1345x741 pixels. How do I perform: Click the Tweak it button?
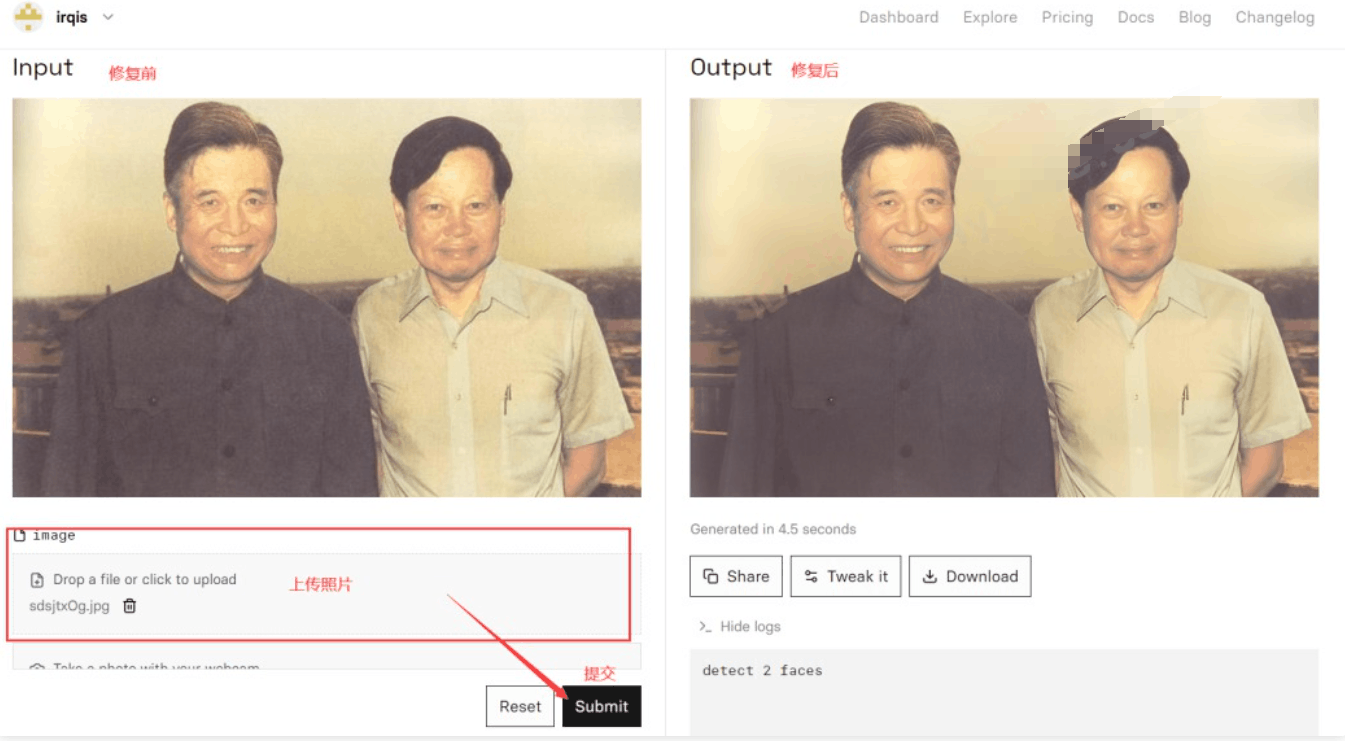click(x=846, y=576)
